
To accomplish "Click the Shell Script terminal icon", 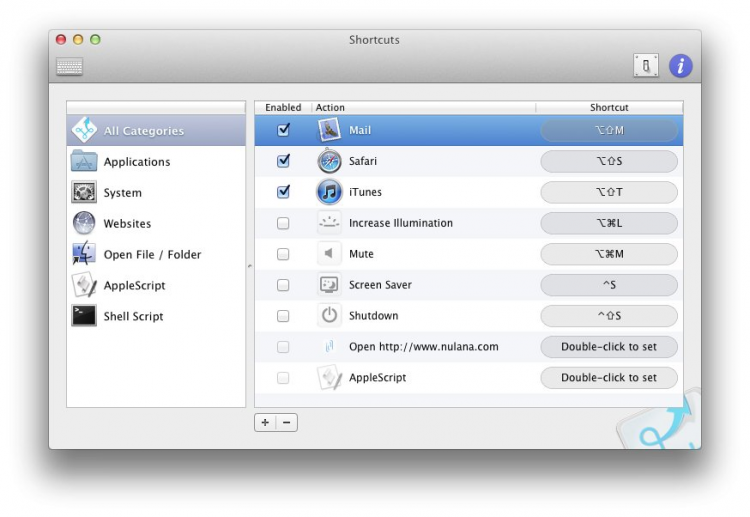I will (84, 316).
